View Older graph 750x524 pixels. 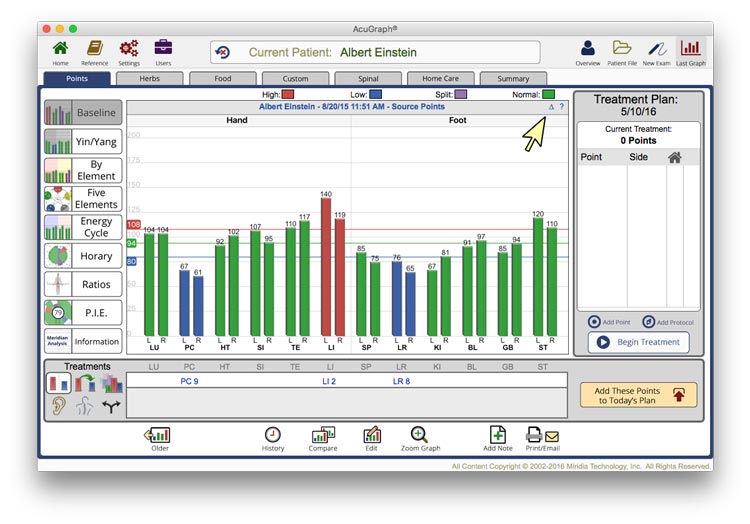[x=158, y=439]
